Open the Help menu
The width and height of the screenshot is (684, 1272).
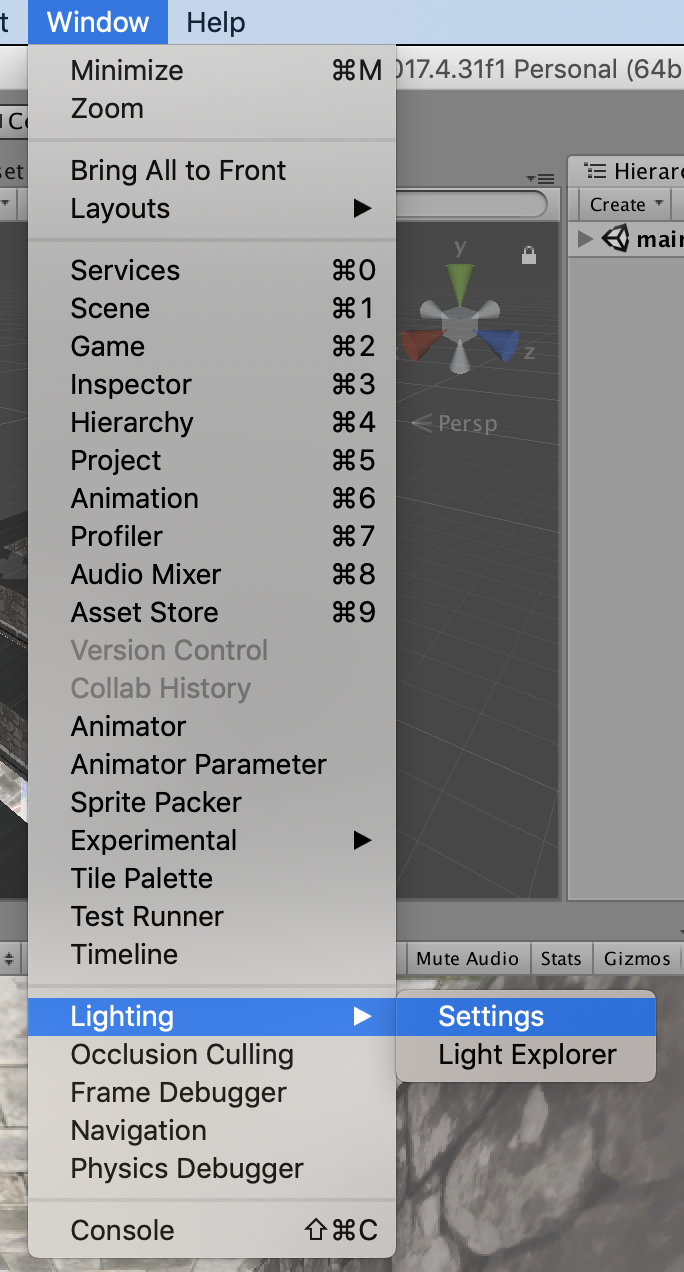216,22
